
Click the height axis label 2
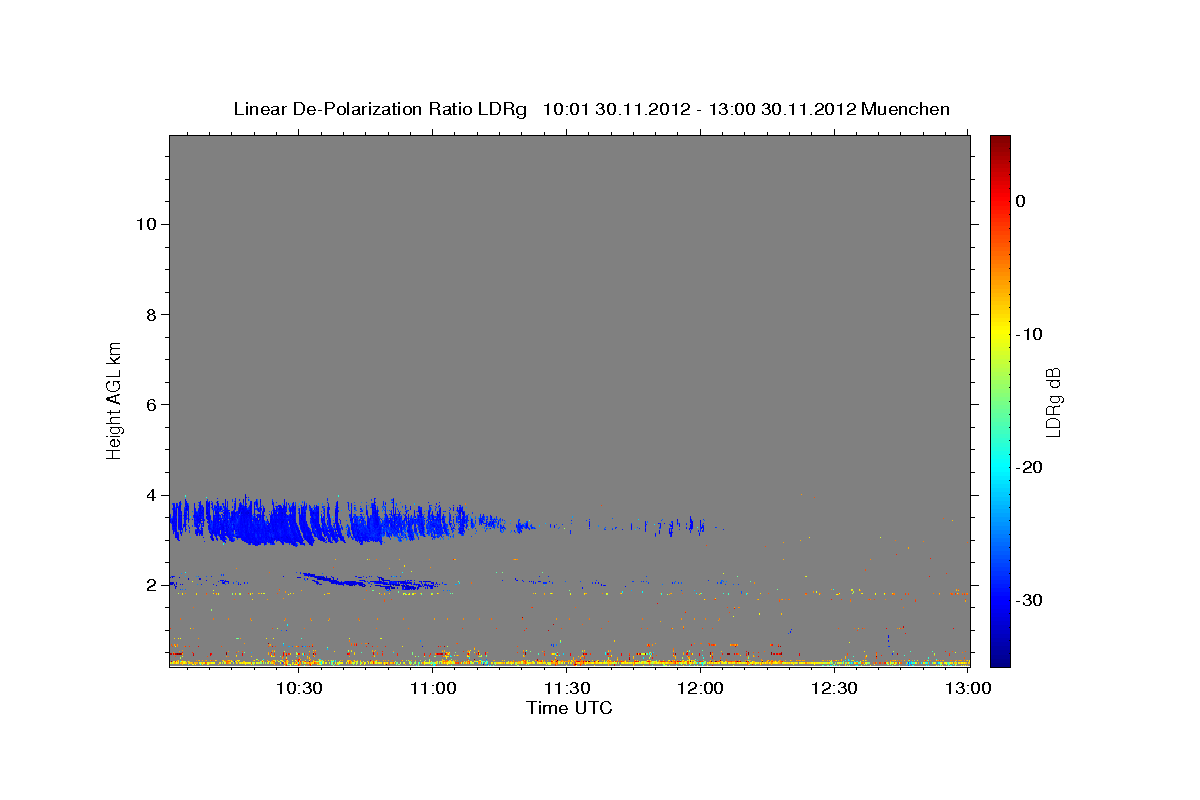coord(151,585)
